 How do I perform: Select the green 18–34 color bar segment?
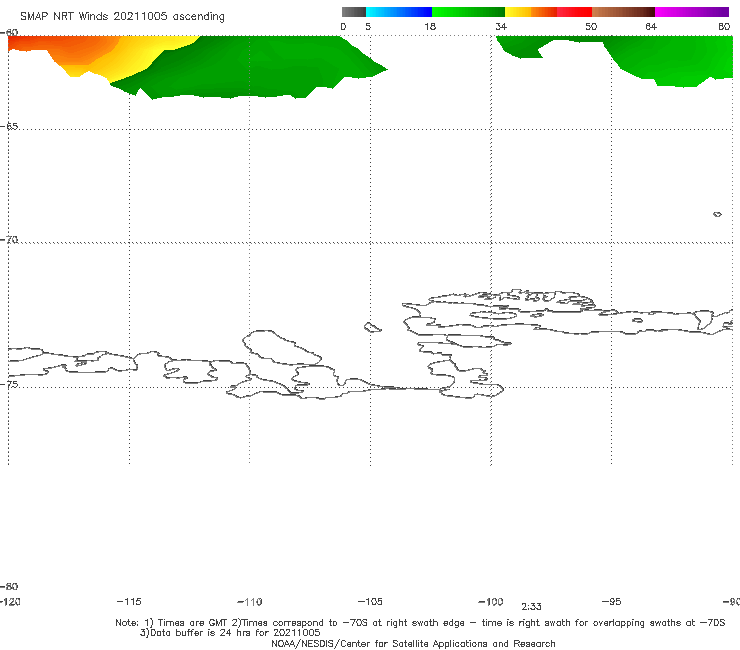click(x=468, y=12)
